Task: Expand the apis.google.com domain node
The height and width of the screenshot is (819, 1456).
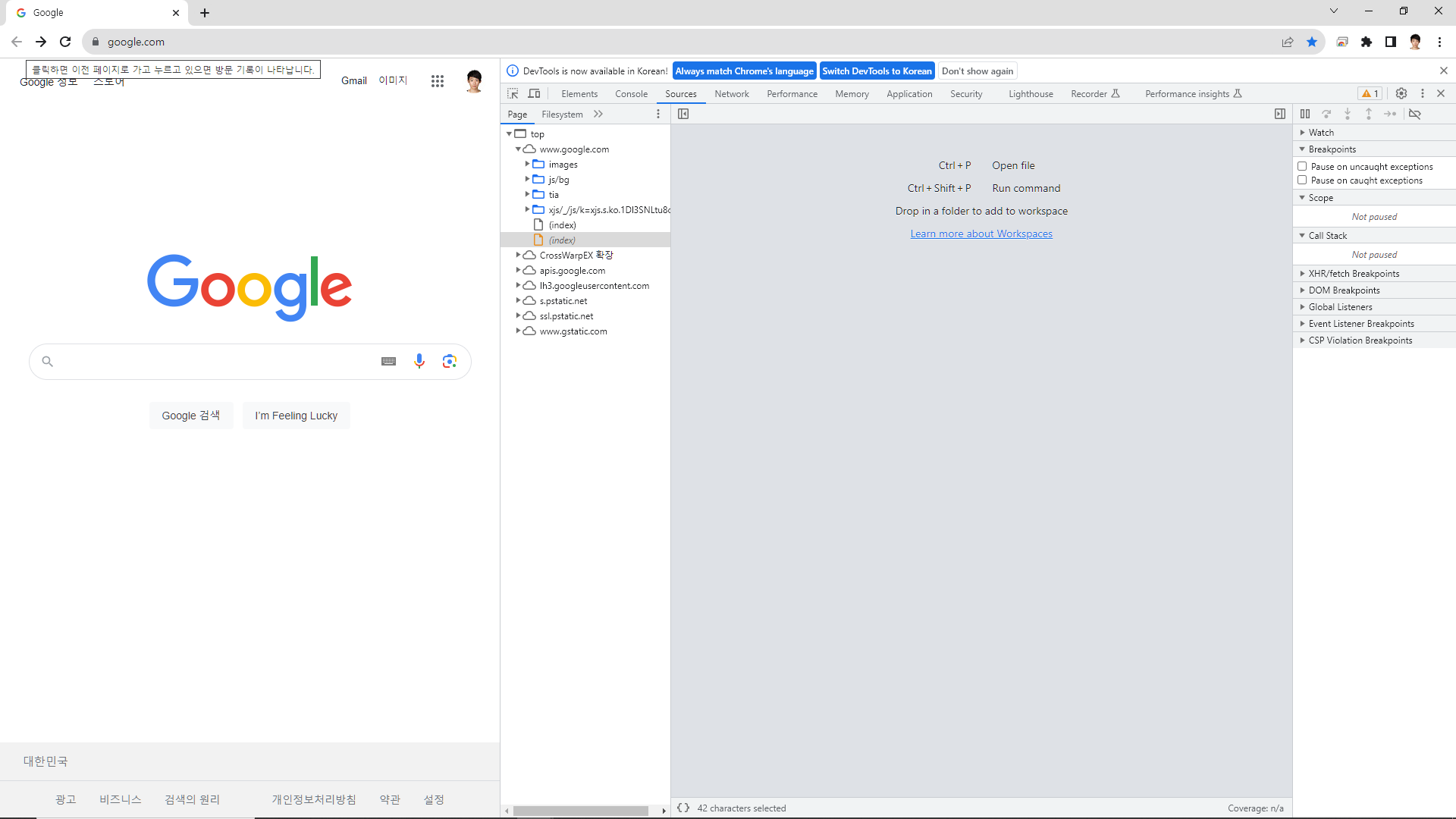Action: 519,270
